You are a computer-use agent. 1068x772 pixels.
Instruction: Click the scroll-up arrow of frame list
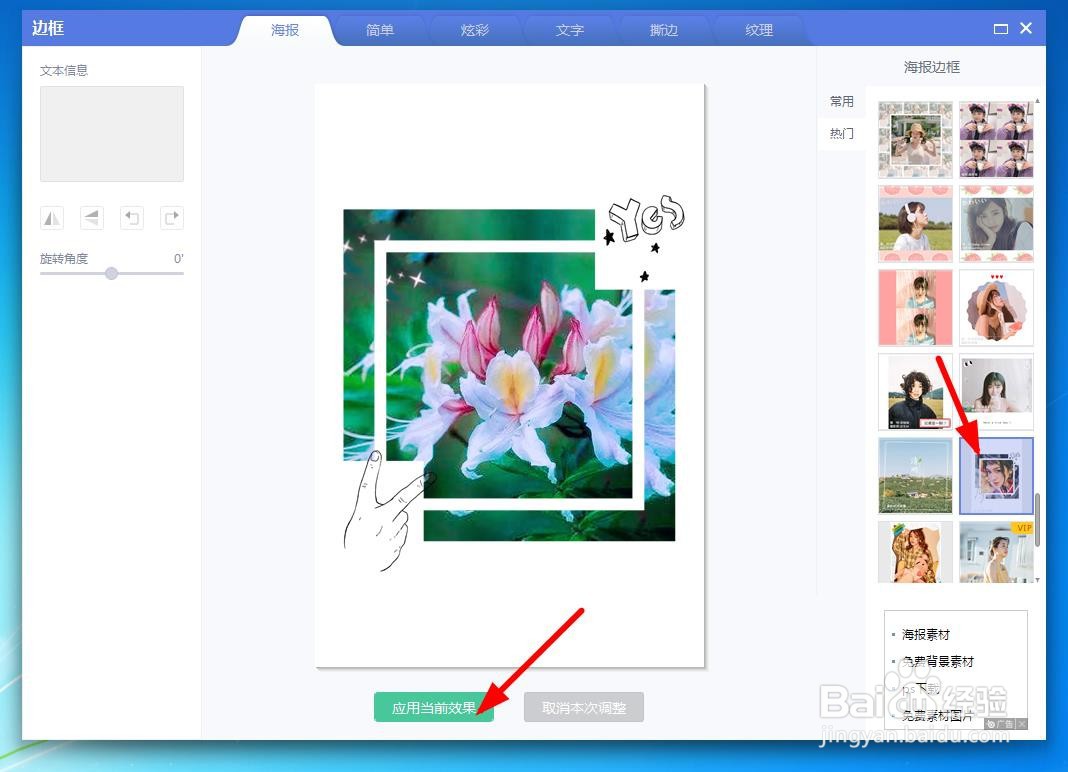click(x=1037, y=101)
